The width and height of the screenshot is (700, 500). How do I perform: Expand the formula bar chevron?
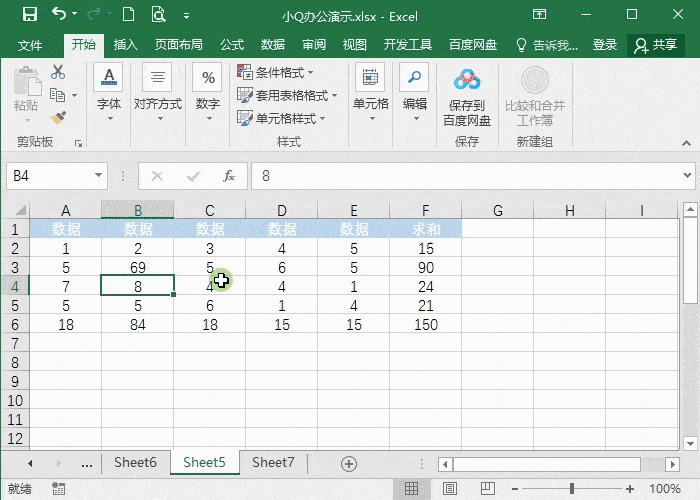coord(688,175)
